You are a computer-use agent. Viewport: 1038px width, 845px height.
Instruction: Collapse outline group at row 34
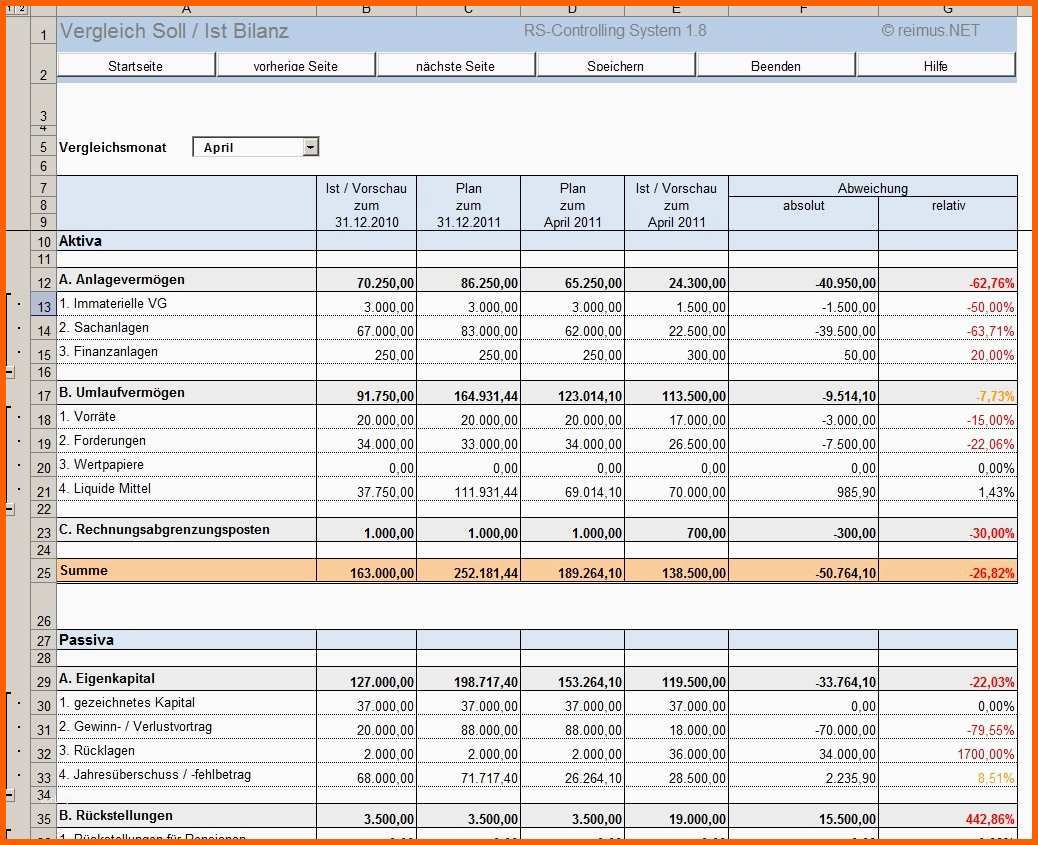pyautogui.click(x=10, y=795)
